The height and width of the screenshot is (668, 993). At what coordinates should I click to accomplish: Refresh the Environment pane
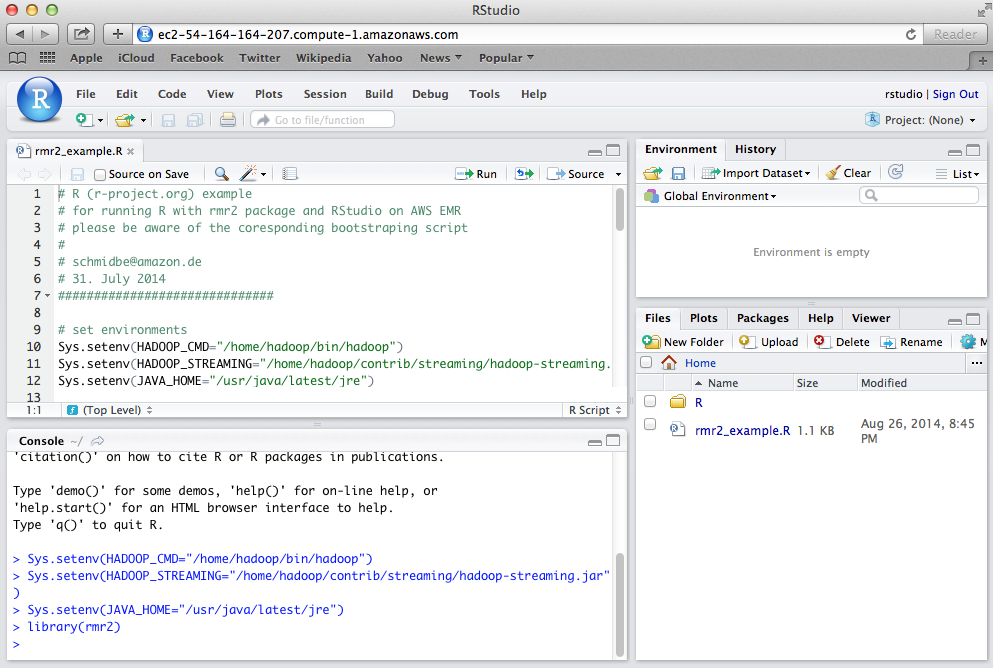pos(895,173)
